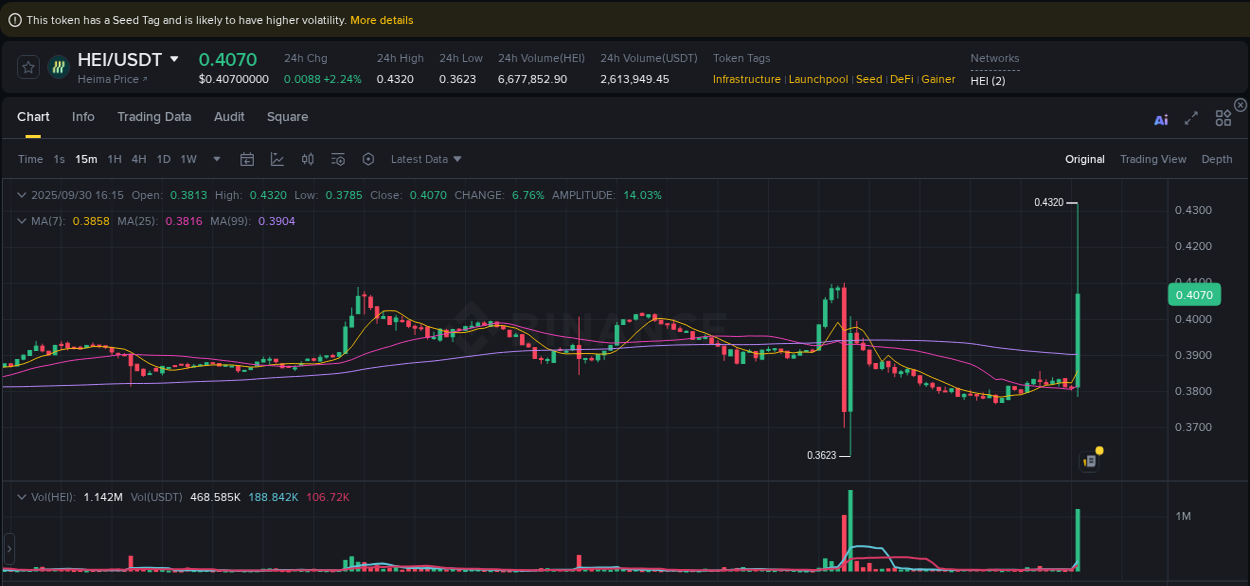Open the HEI/USDT pair selector dropdown
This screenshot has height=586, width=1250.
pos(172,58)
